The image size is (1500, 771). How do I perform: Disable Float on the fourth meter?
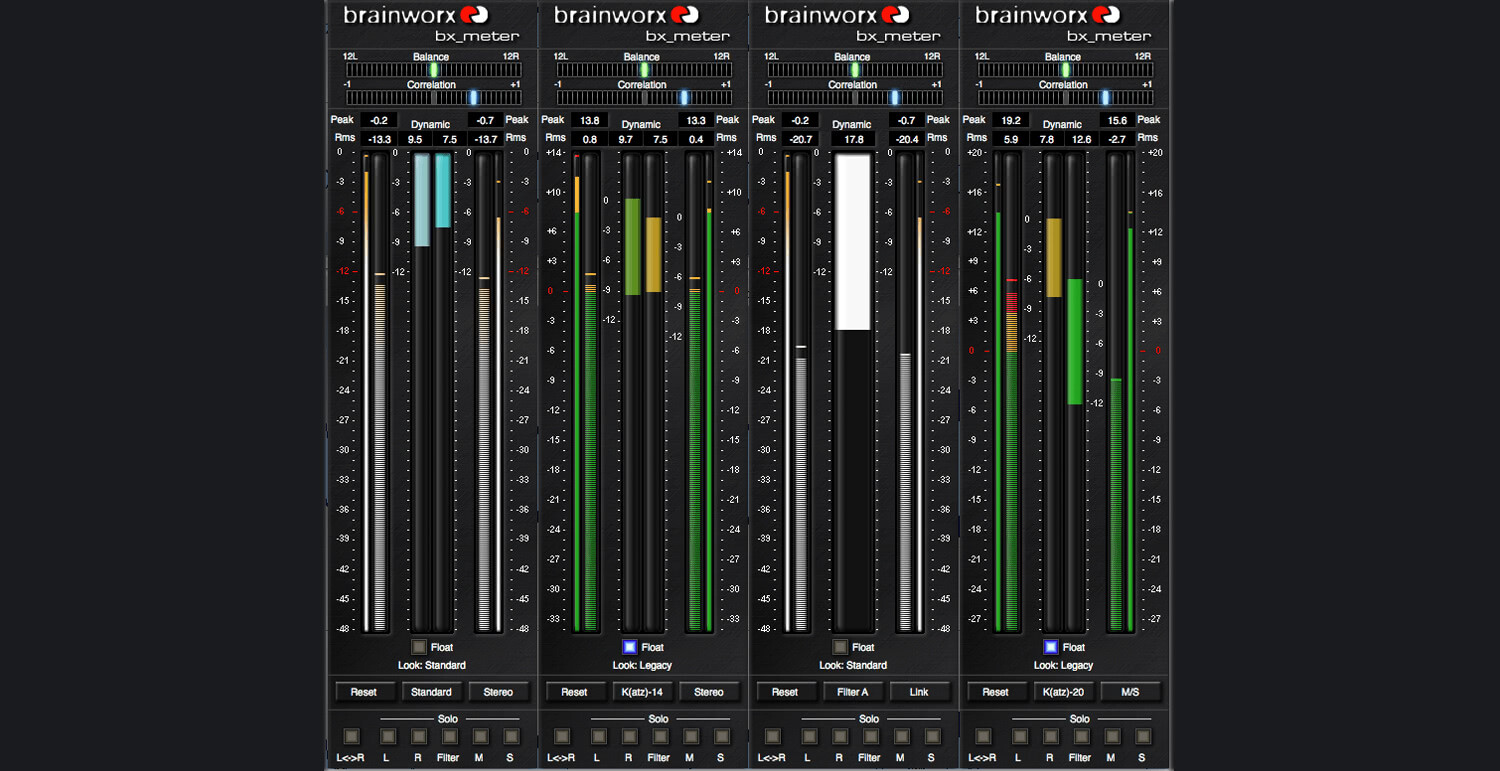point(1049,647)
